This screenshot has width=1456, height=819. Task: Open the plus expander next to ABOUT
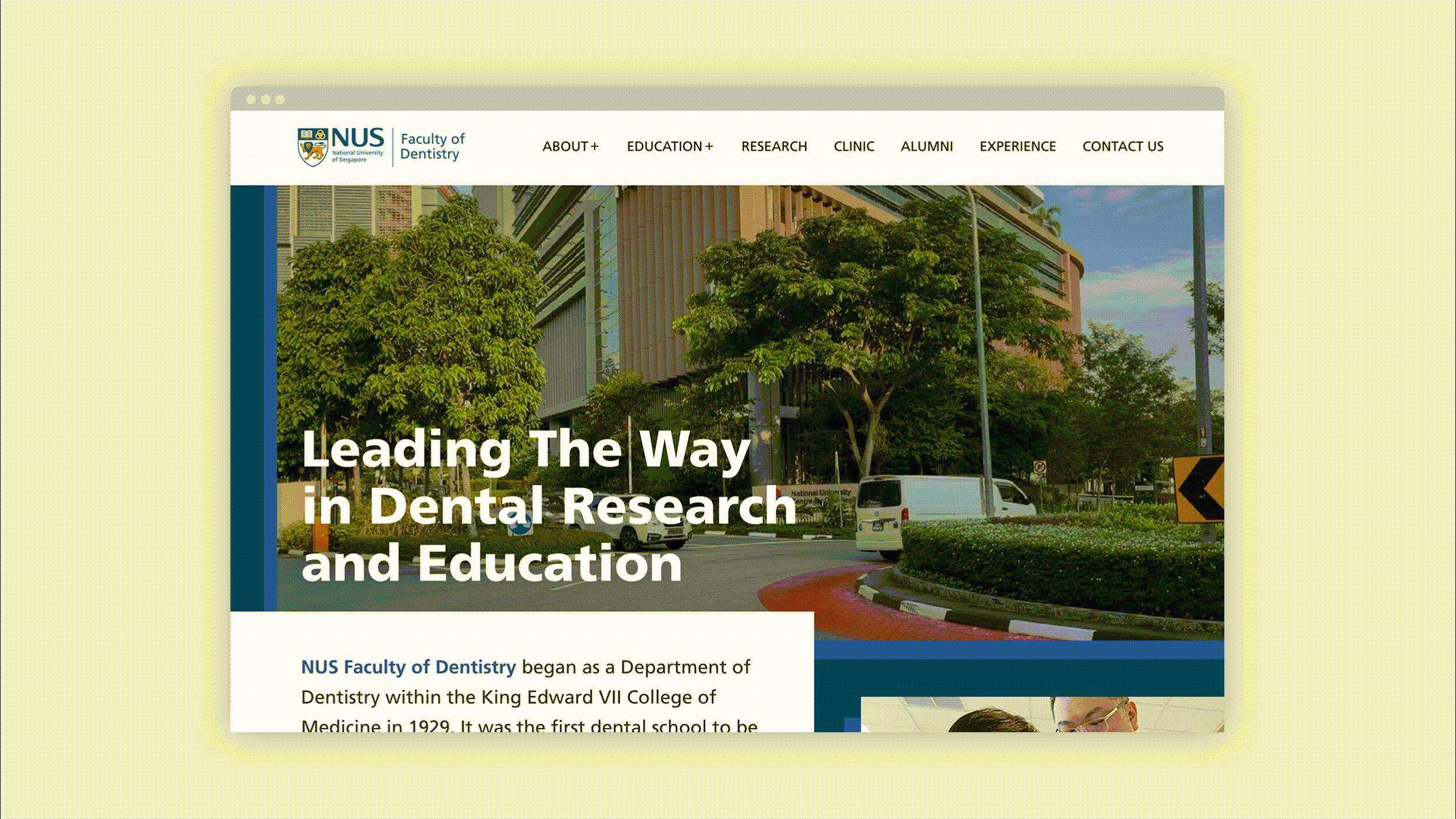596,147
